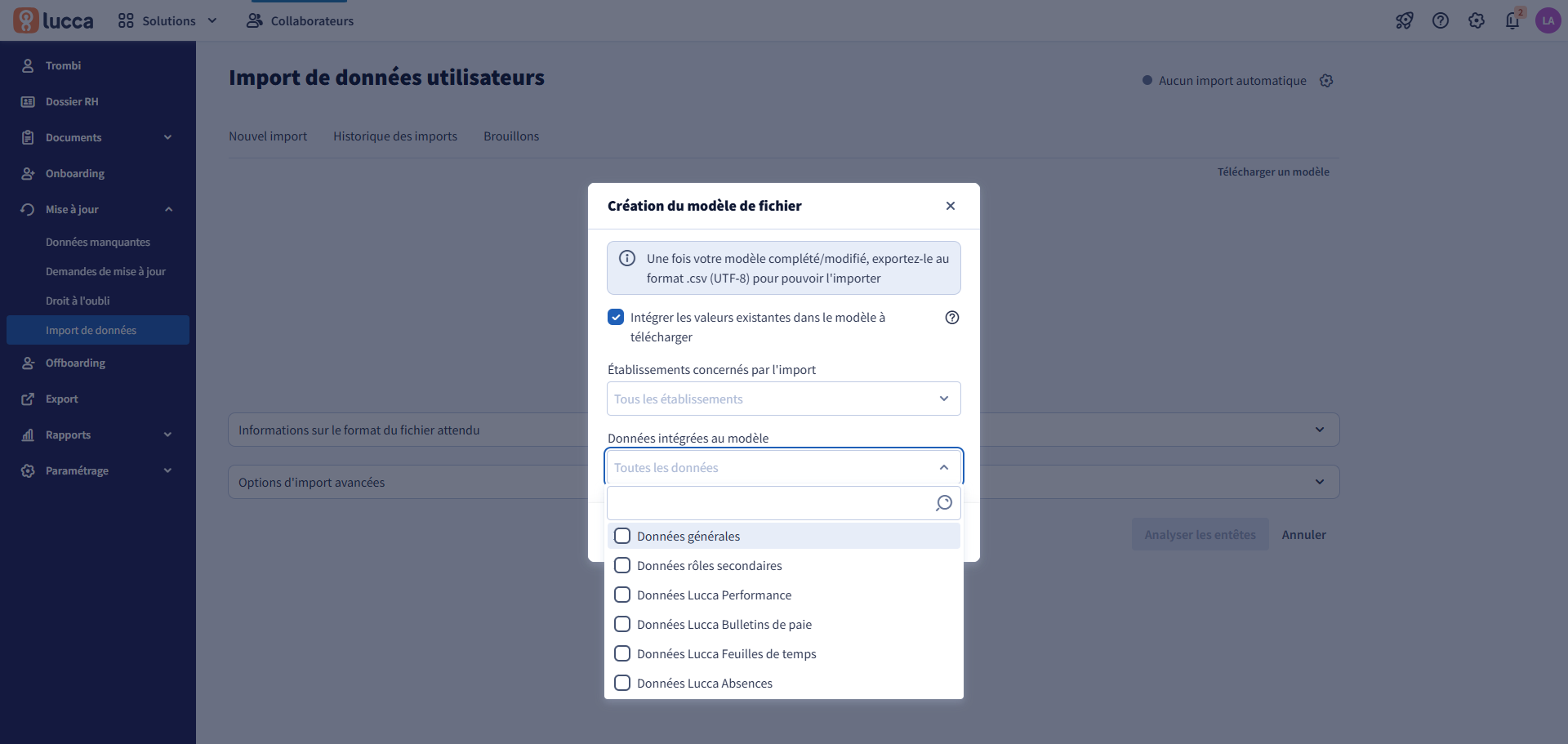This screenshot has width=1568, height=744.
Task: Close the Création du modèle dialog
Action: (951, 206)
